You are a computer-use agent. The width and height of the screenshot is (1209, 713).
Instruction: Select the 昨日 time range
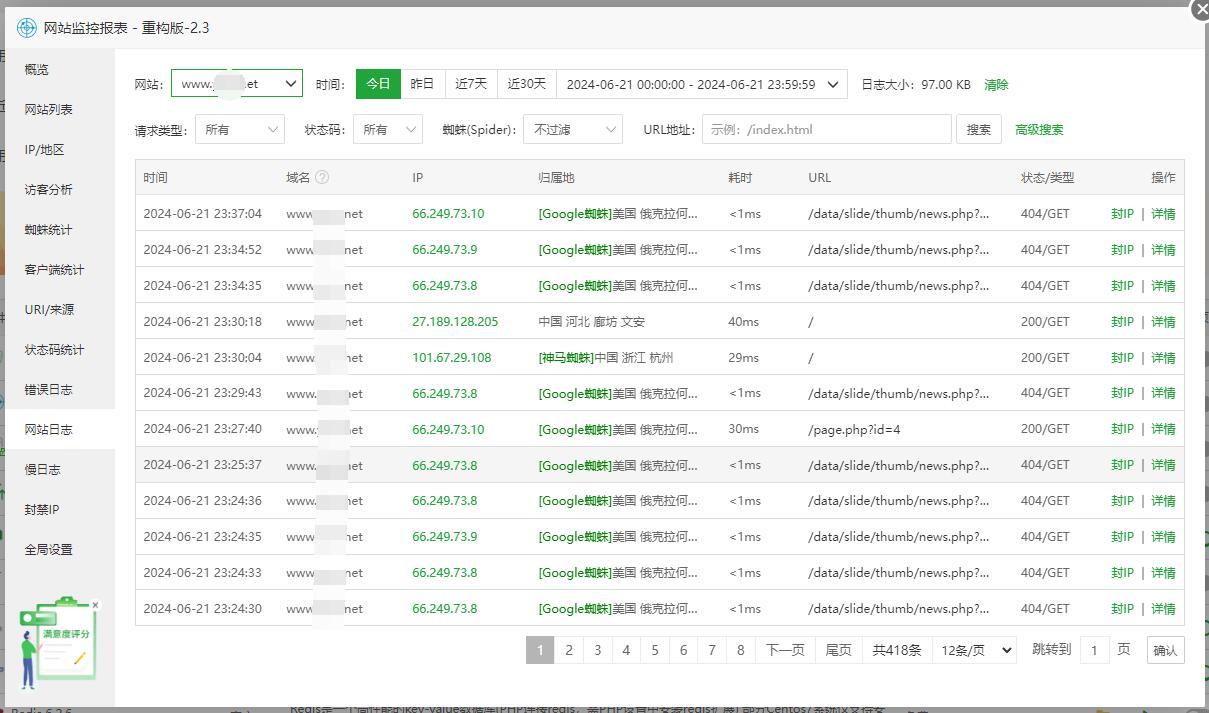point(422,84)
